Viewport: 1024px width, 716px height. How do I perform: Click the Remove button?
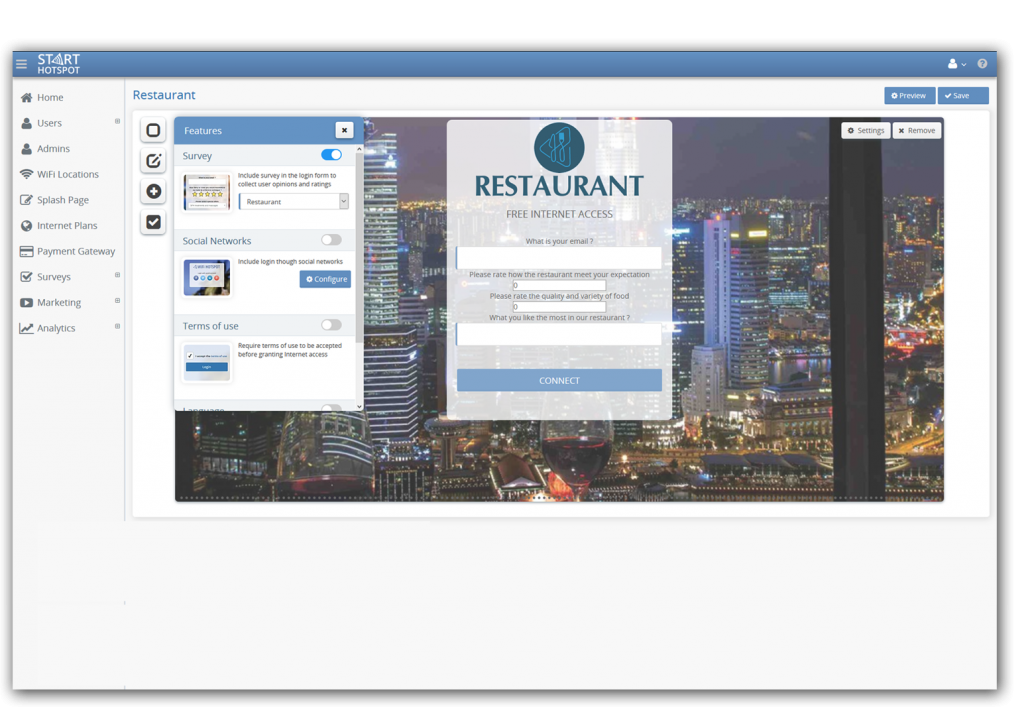[x=917, y=131]
